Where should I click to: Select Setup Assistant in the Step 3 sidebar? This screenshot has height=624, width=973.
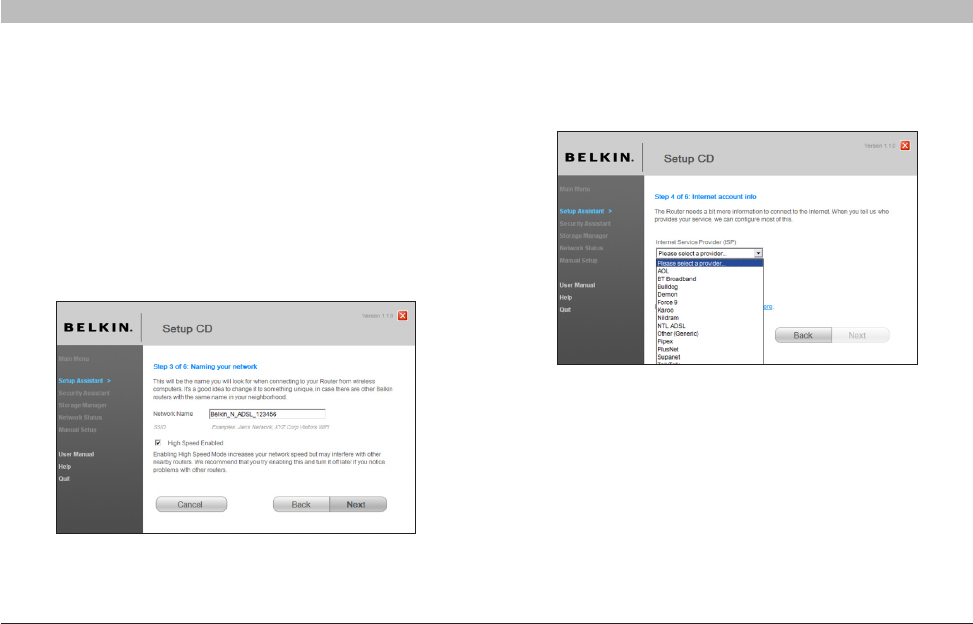[x=84, y=381]
